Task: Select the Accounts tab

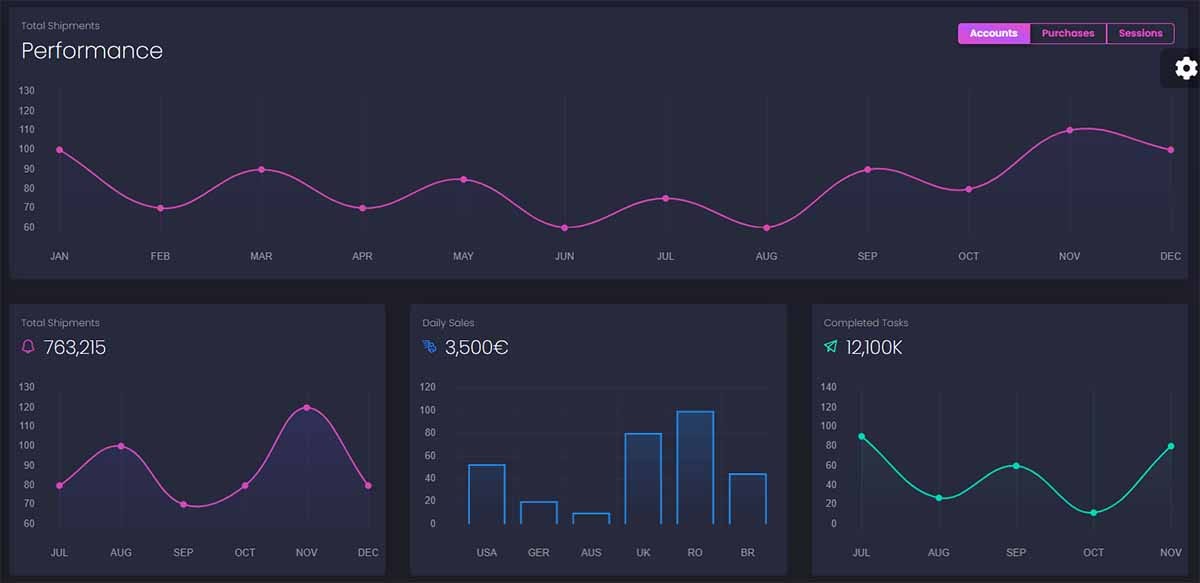Action: point(993,33)
